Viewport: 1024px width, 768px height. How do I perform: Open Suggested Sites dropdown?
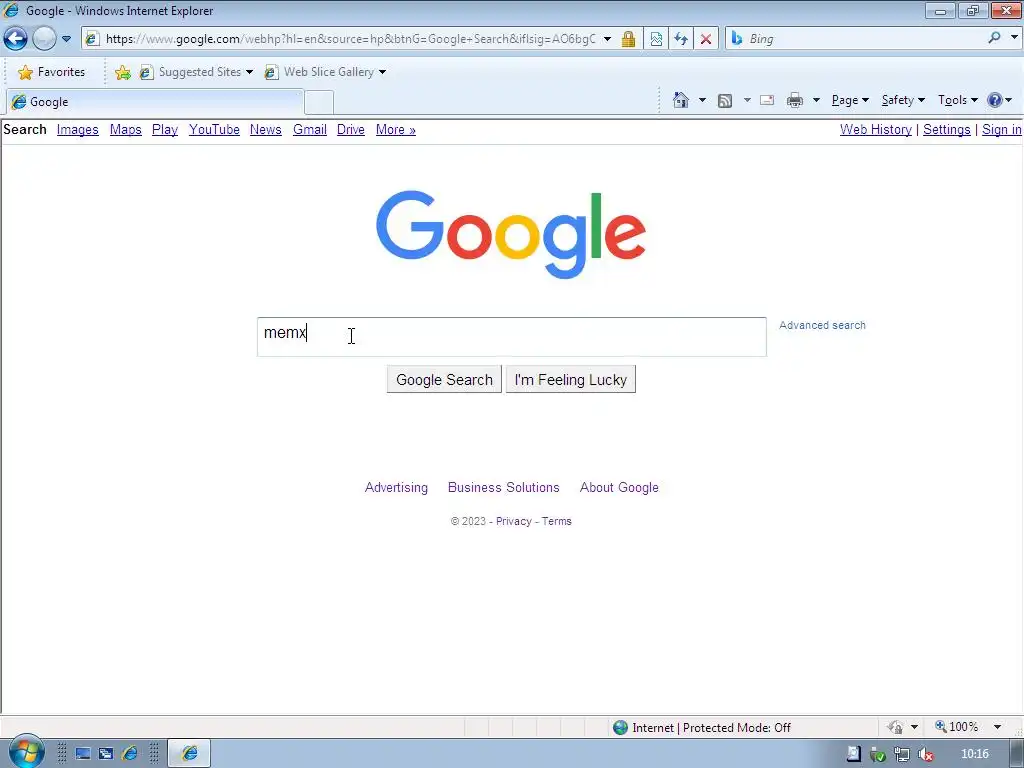(196, 72)
